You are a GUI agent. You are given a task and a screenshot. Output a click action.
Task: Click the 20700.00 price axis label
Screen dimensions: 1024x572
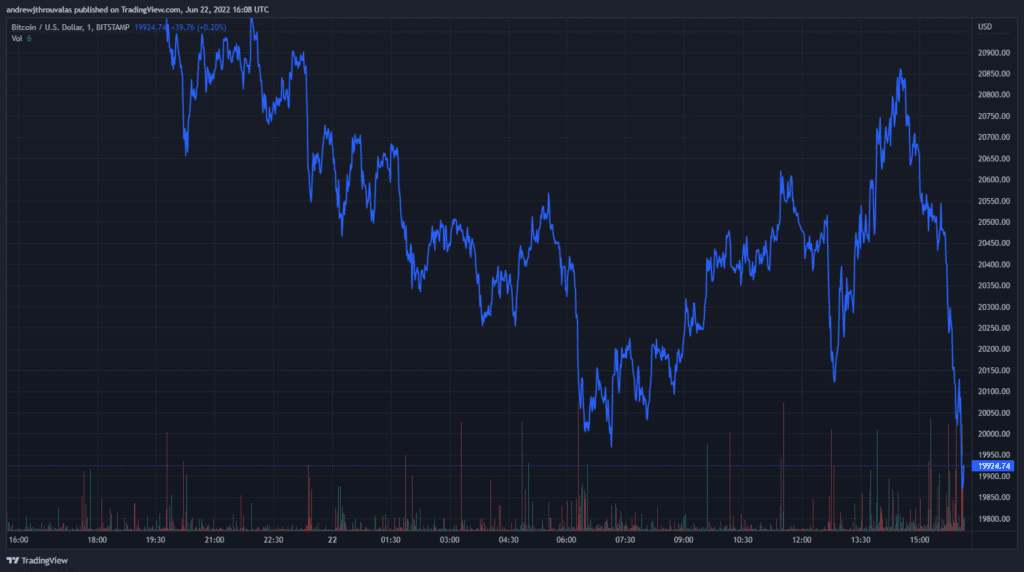coord(994,137)
